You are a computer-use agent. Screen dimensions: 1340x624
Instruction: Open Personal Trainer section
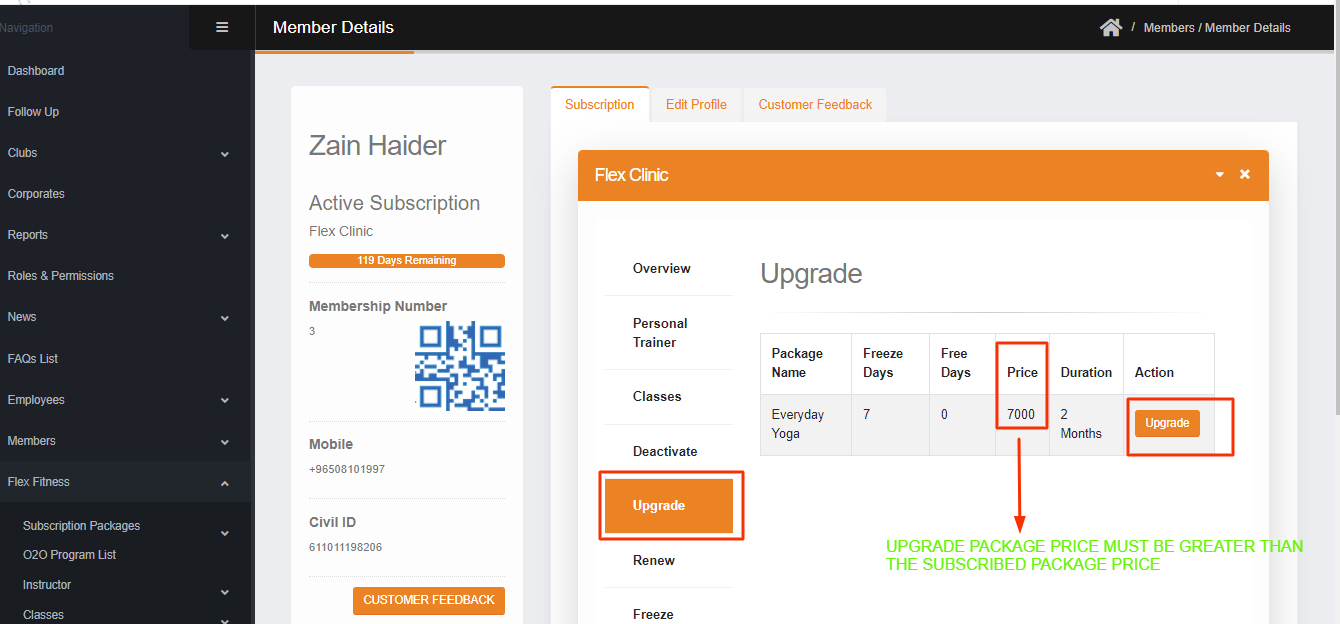pos(660,333)
